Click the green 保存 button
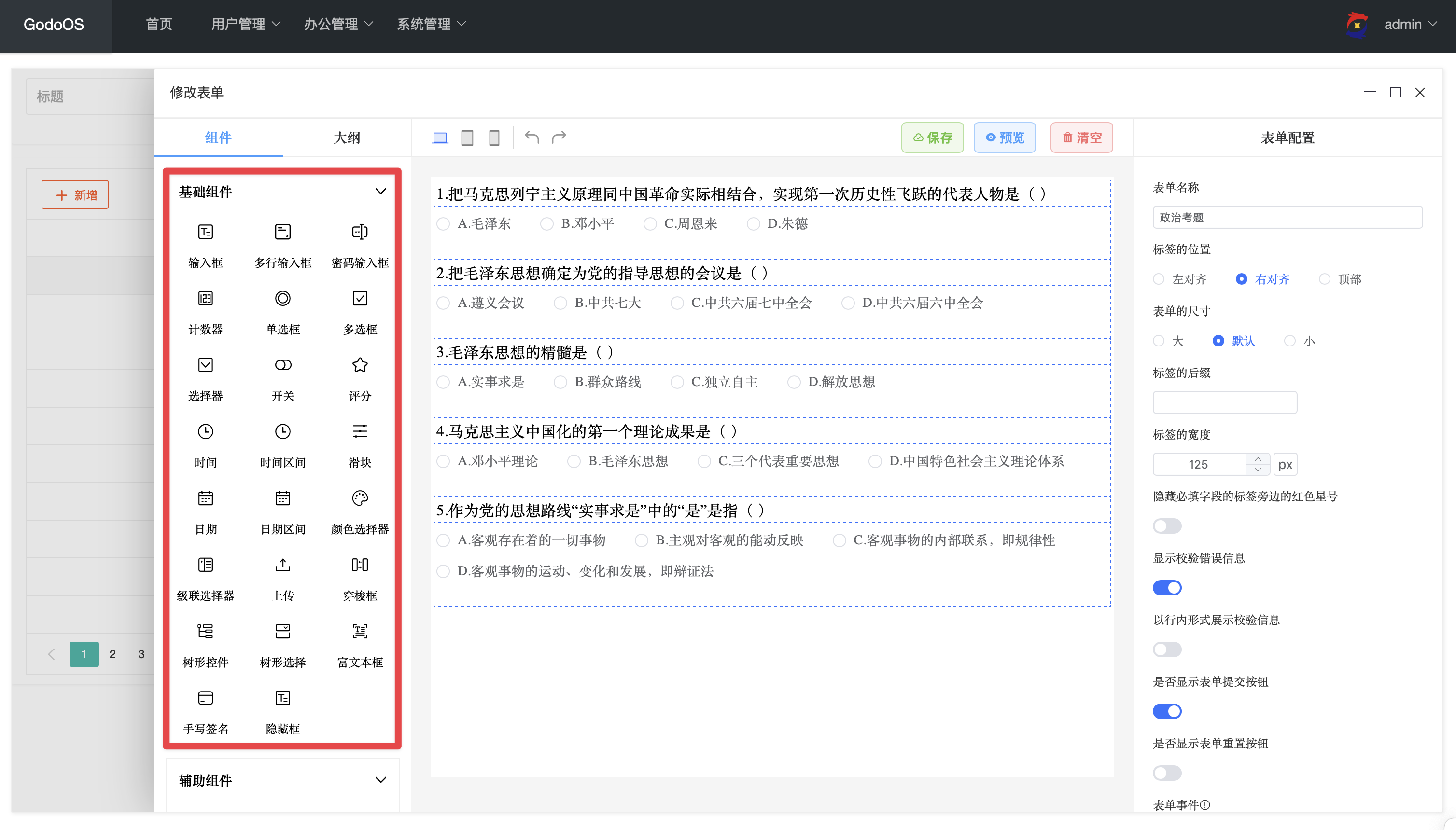 tap(932, 138)
